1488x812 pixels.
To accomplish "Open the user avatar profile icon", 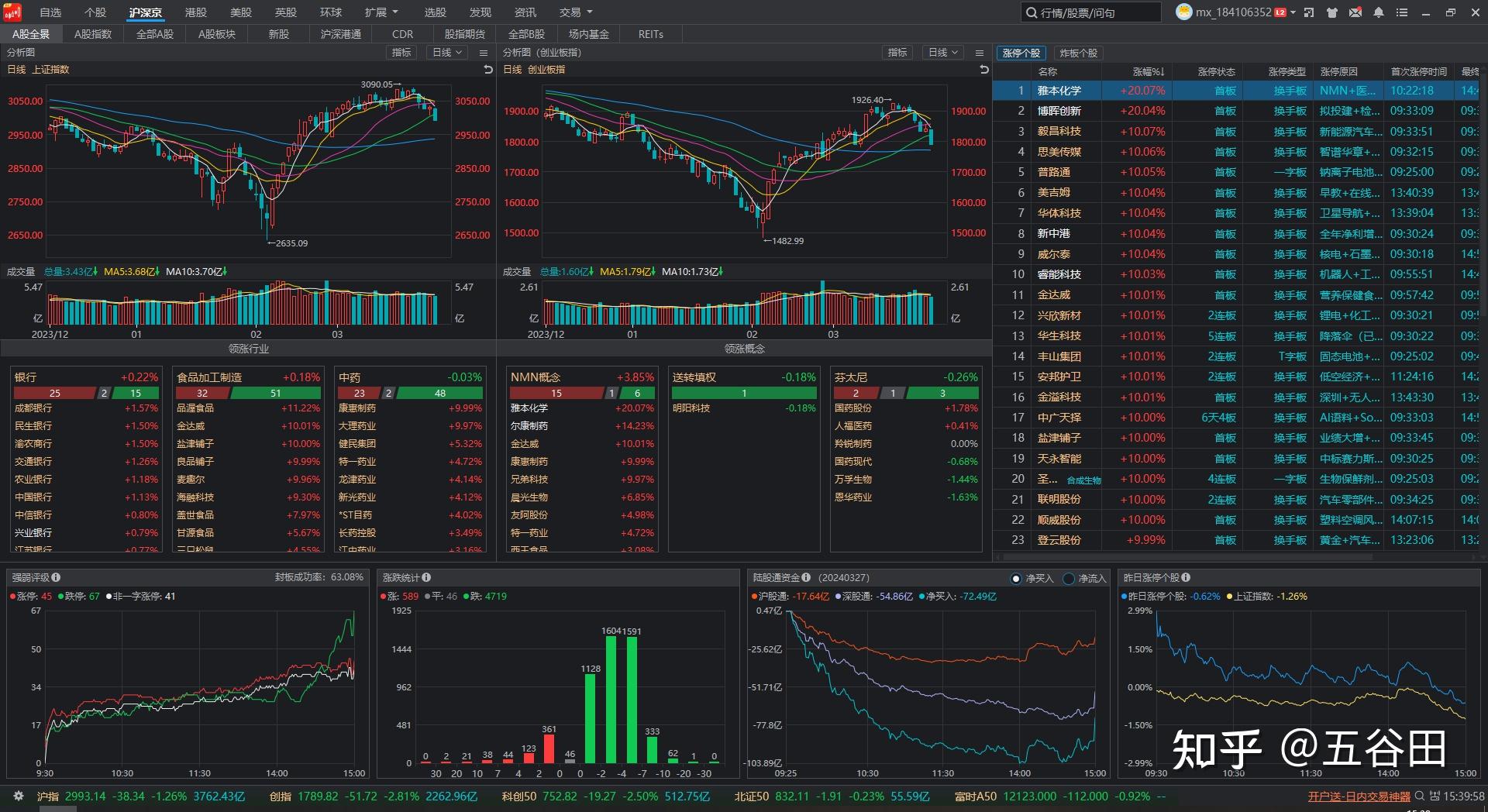I will coord(1183,12).
